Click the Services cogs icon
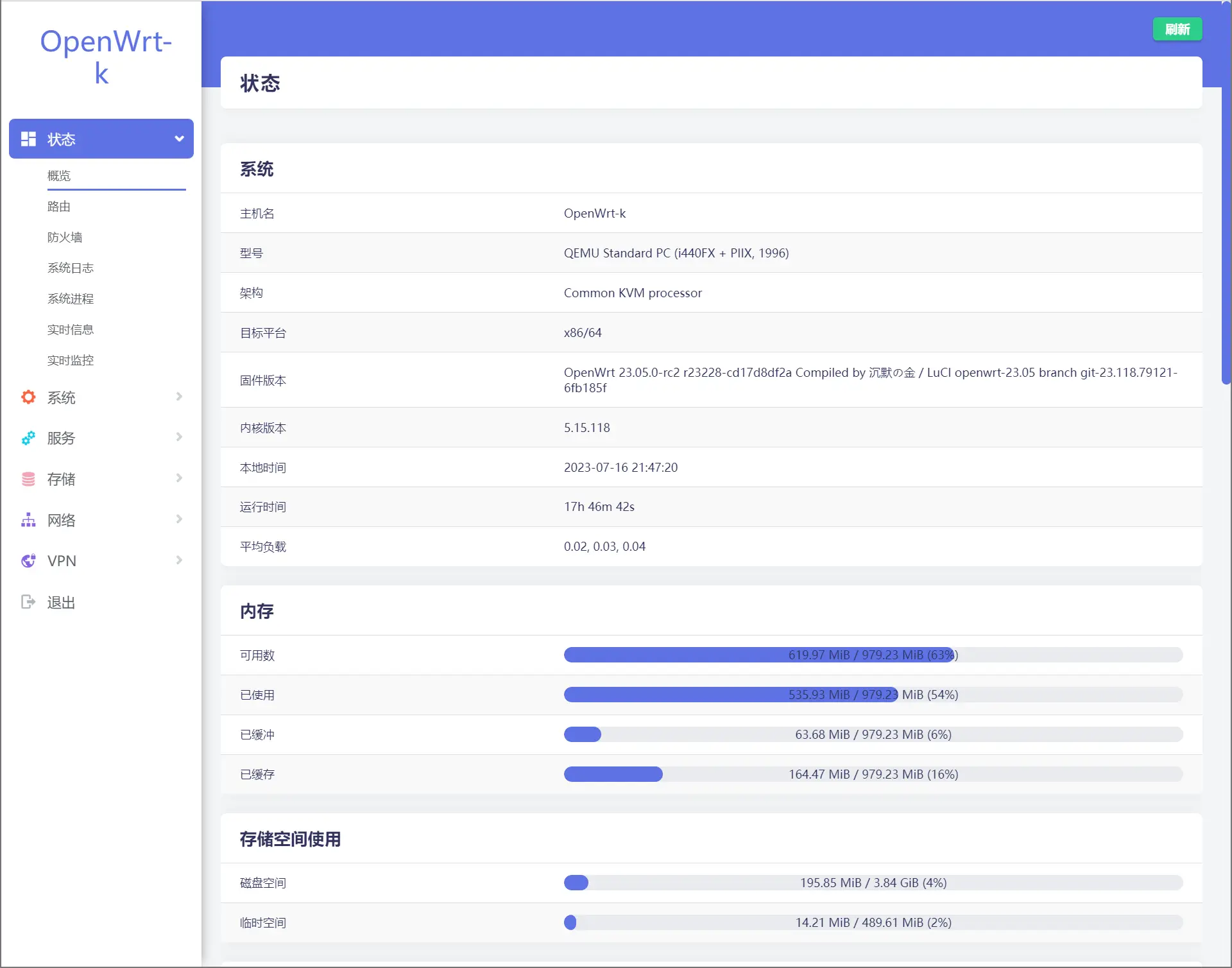Viewport: 1232px width, 968px height. coord(28,438)
